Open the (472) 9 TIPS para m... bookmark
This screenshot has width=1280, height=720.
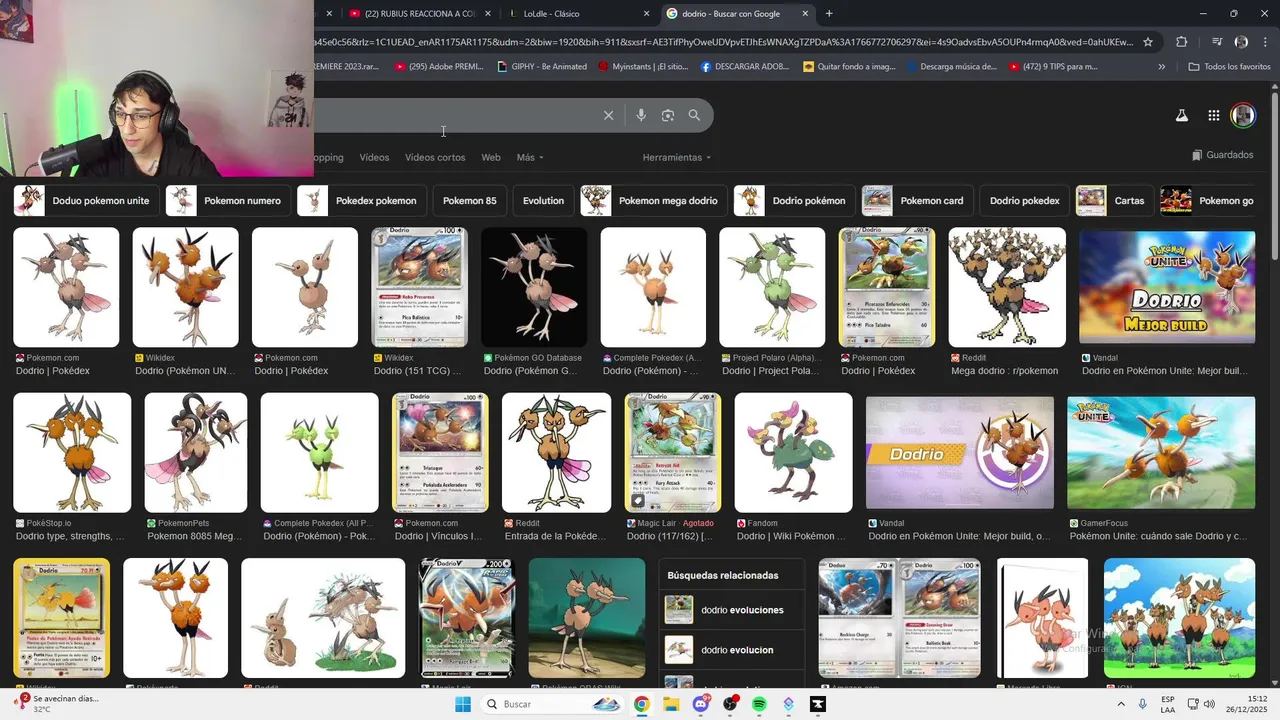click(x=1054, y=67)
